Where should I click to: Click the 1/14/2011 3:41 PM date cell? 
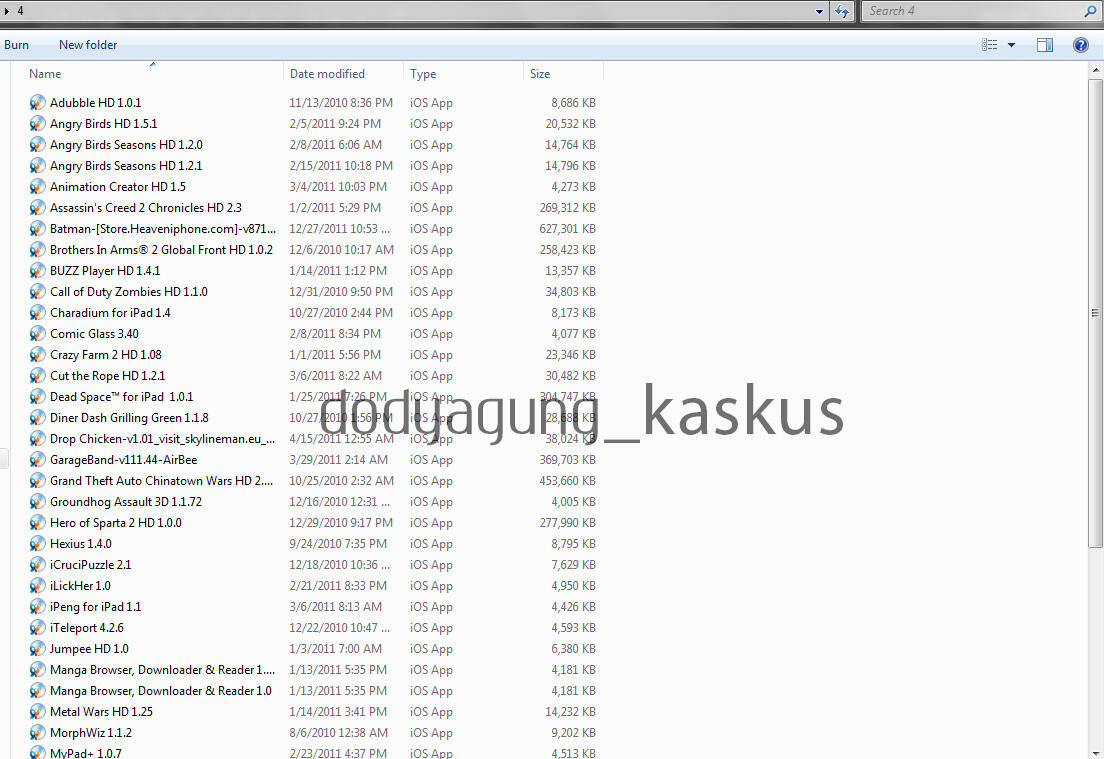(338, 712)
